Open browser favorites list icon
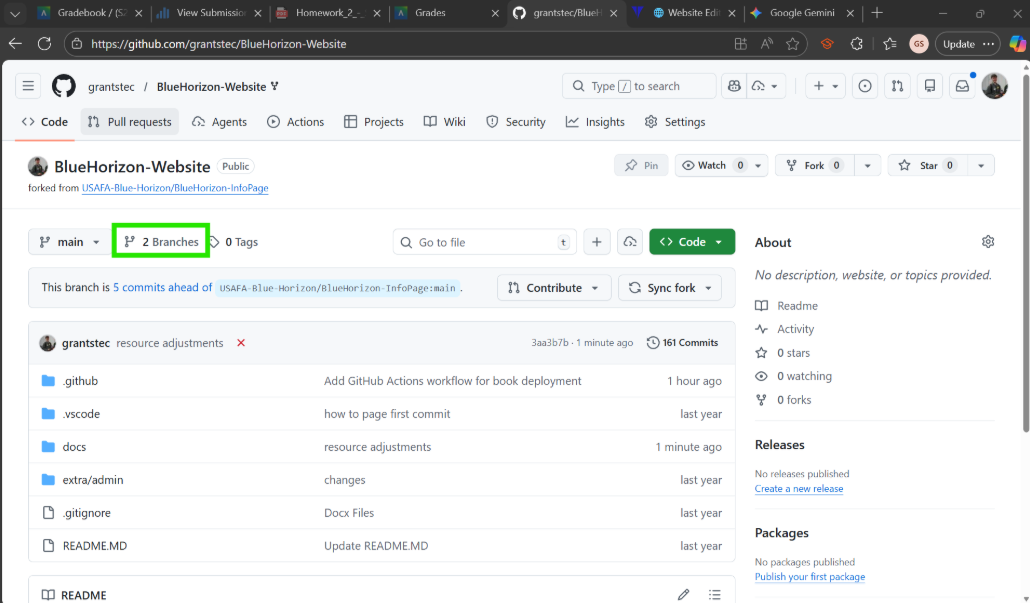1030x603 pixels. [889, 44]
